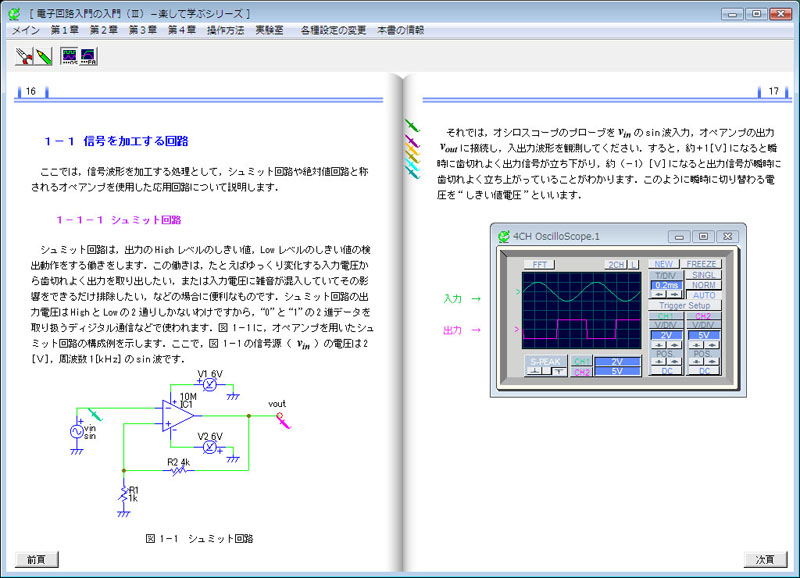The height and width of the screenshot is (578, 800).
Task: Decrease CH1 V/DIV with left arrow
Action: point(659,345)
